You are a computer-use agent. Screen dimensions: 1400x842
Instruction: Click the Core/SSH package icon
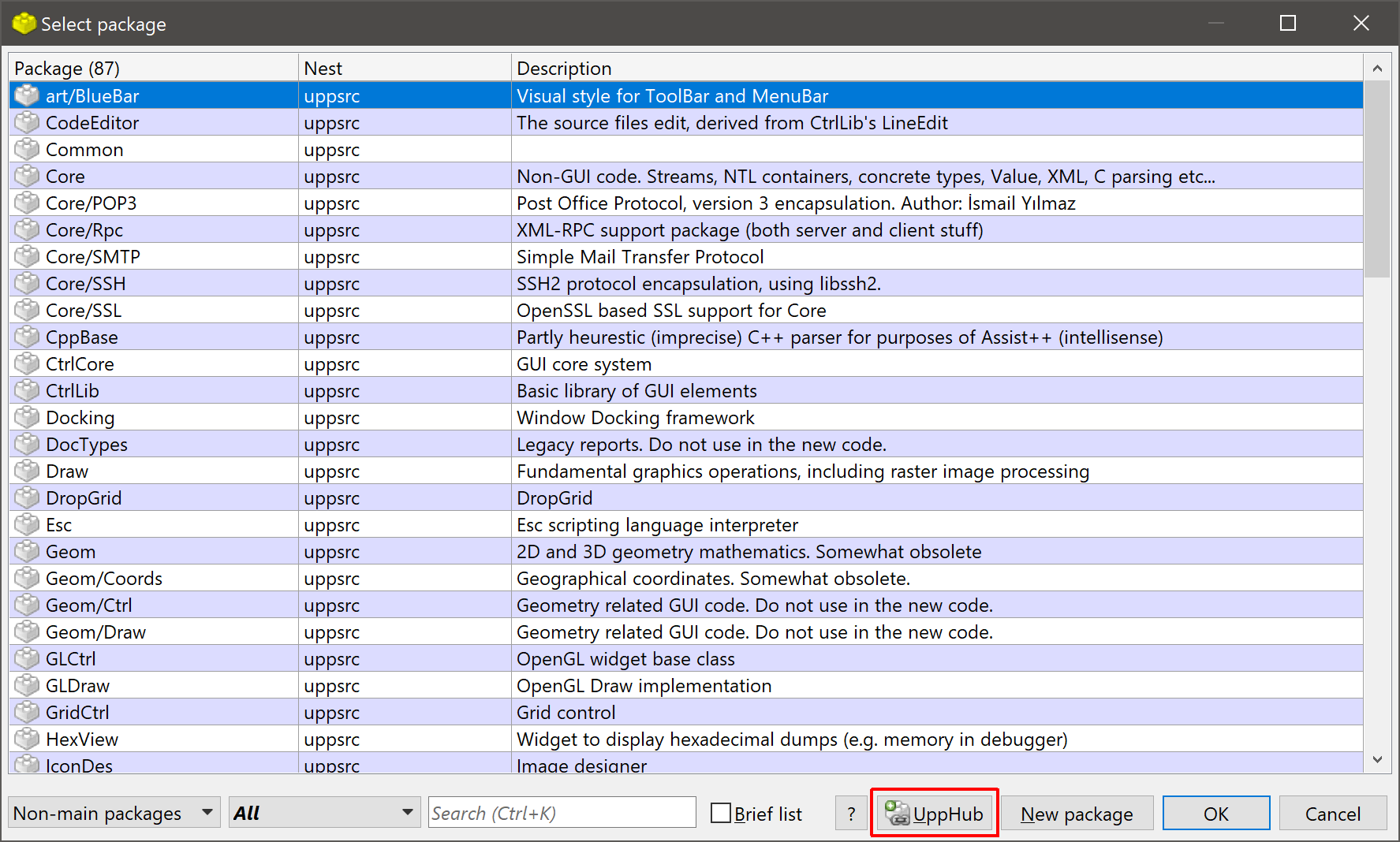tap(27, 283)
